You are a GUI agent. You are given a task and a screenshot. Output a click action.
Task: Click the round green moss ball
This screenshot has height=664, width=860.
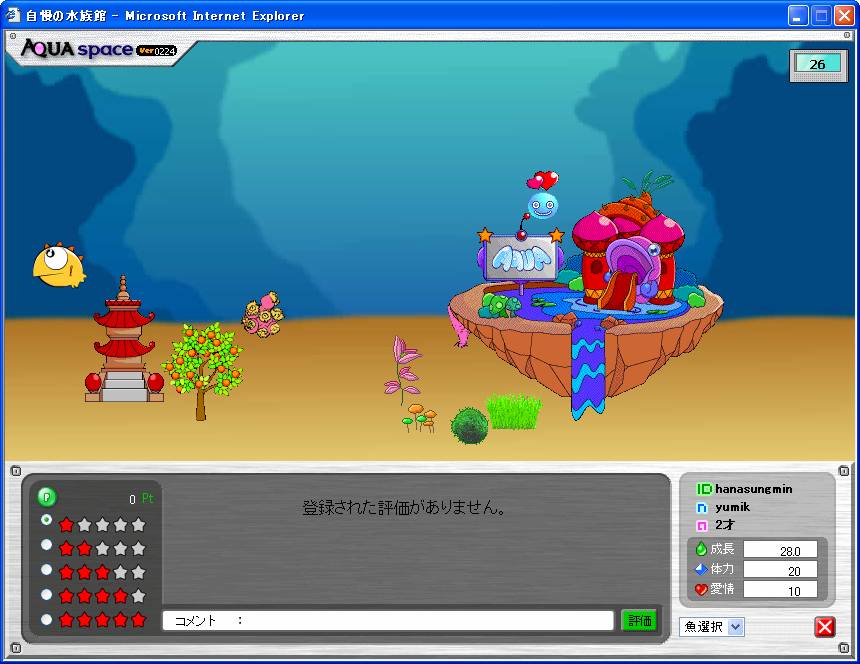(468, 425)
